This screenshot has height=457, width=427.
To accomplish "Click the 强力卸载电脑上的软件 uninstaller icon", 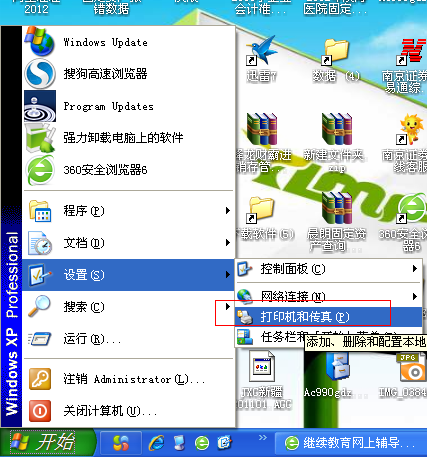I will 40,138.
